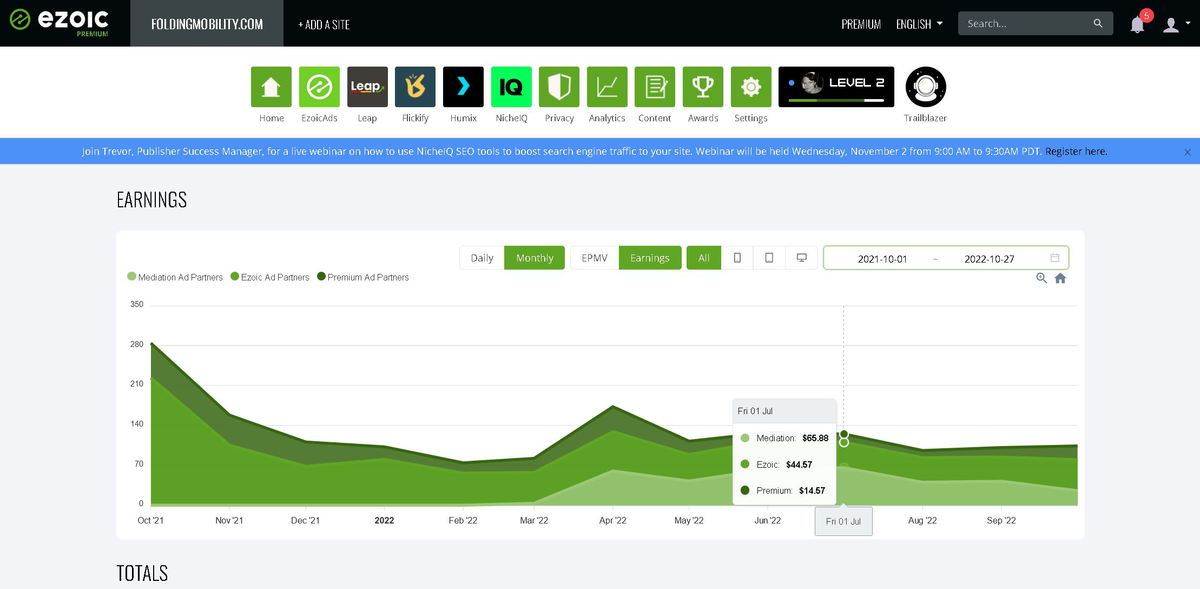Click + ADD A SITE
The width and height of the screenshot is (1200, 589).
point(324,24)
